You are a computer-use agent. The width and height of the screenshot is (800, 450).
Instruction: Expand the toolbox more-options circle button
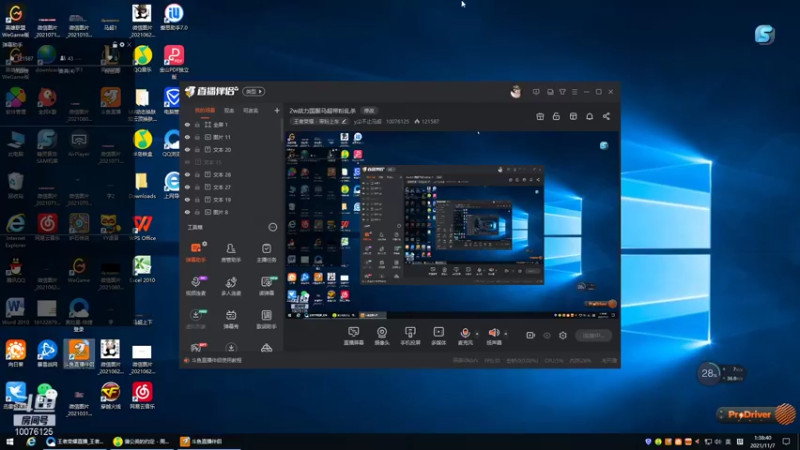272,227
